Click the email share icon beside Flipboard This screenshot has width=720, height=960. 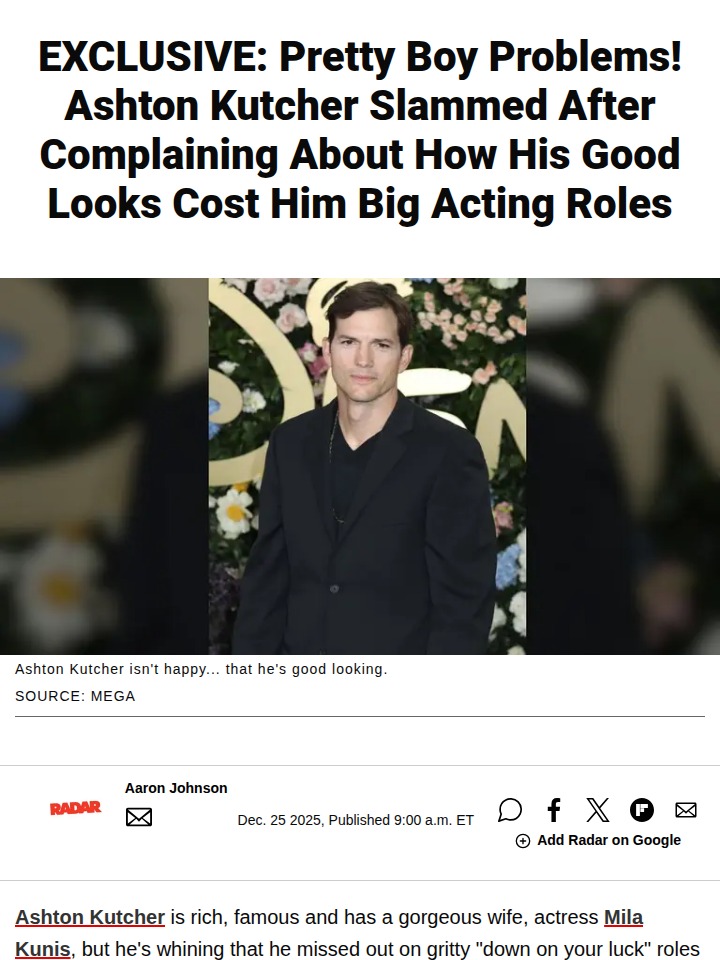pyautogui.click(x=686, y=809)
